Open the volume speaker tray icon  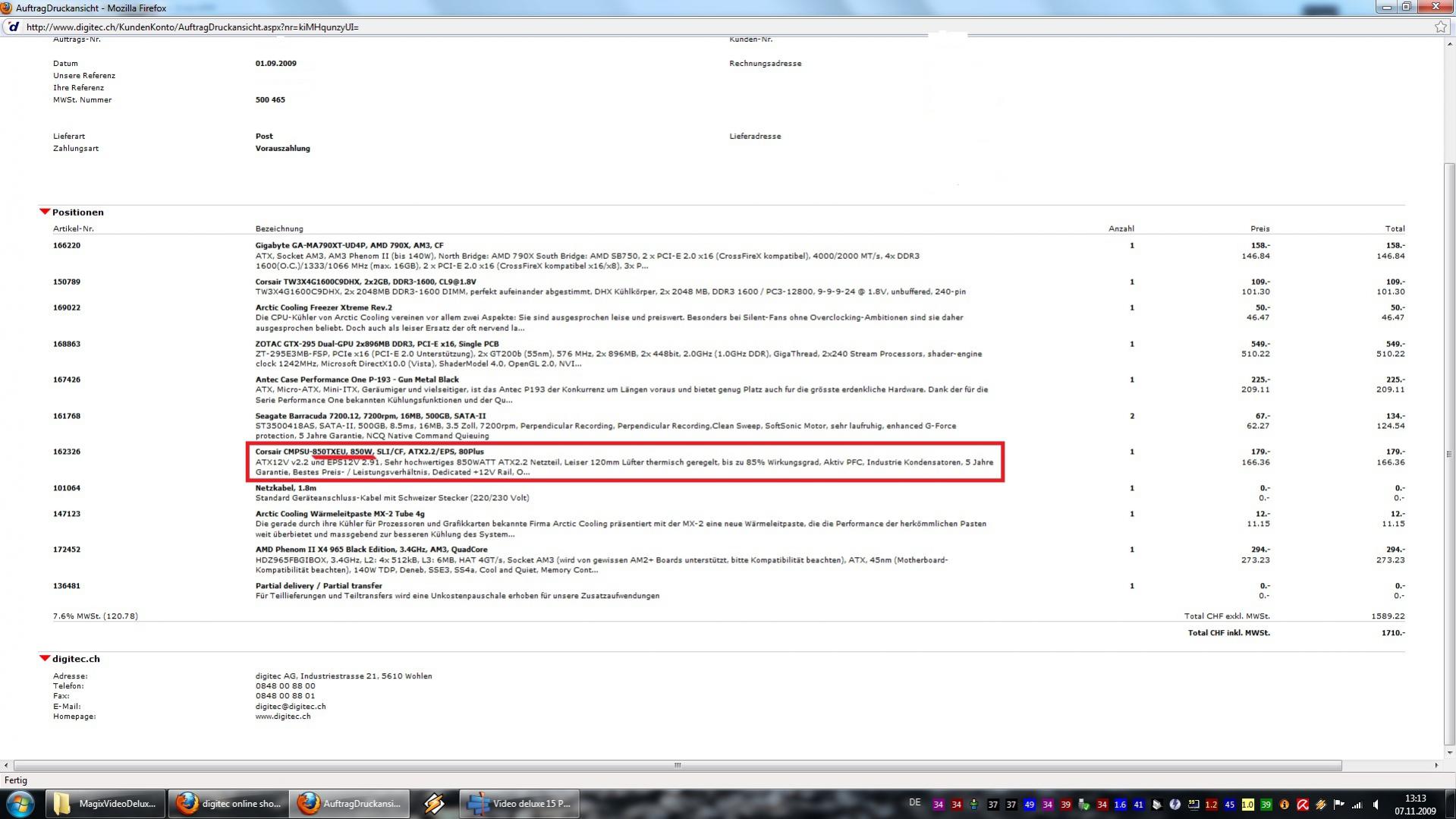pyautogui.click(x=1376, y=805)
